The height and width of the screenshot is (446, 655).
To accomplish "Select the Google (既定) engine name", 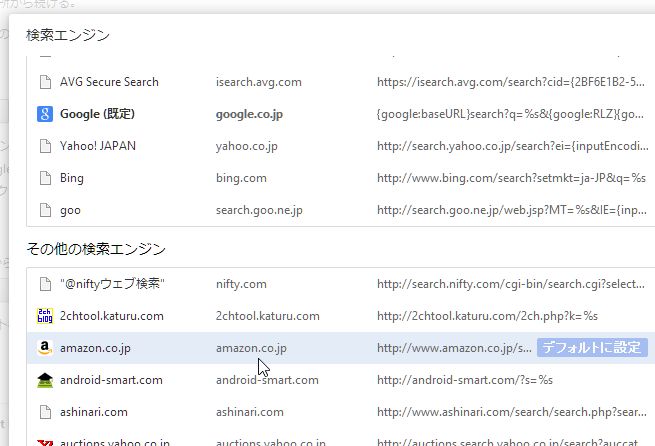I will (x=97, y=114).
